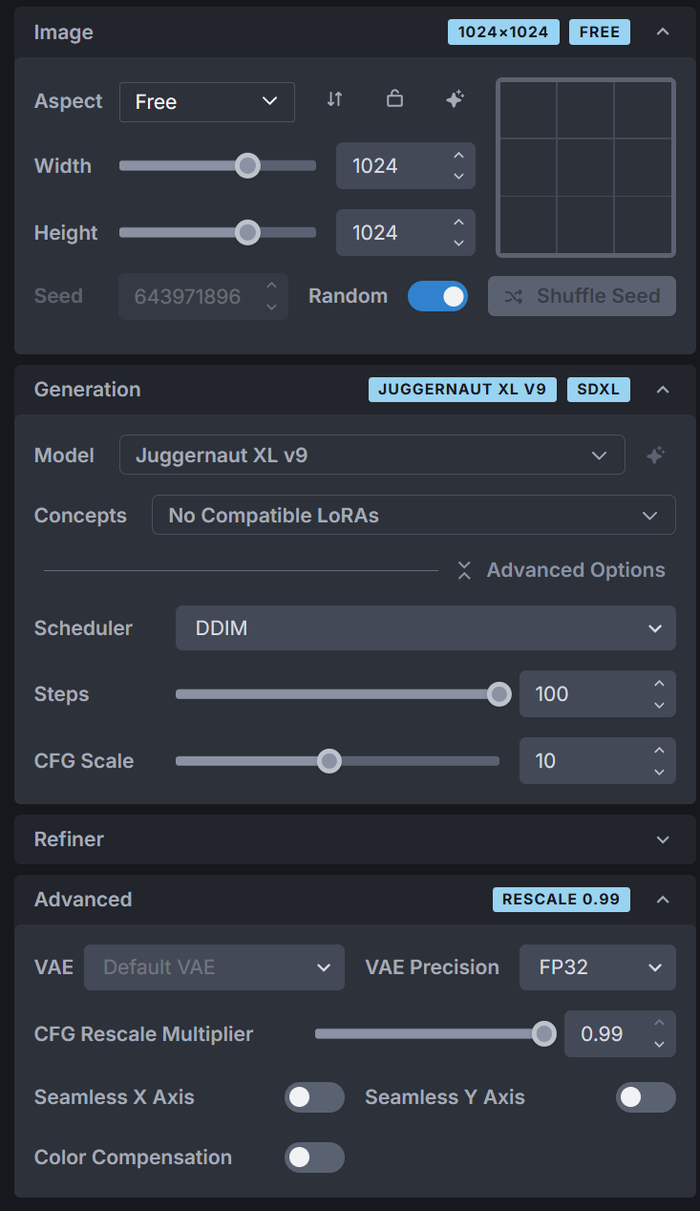Viewport: 700px width, 1211px height.
Task: Click the CFG Scale slider handle
Action: [329, 762]
